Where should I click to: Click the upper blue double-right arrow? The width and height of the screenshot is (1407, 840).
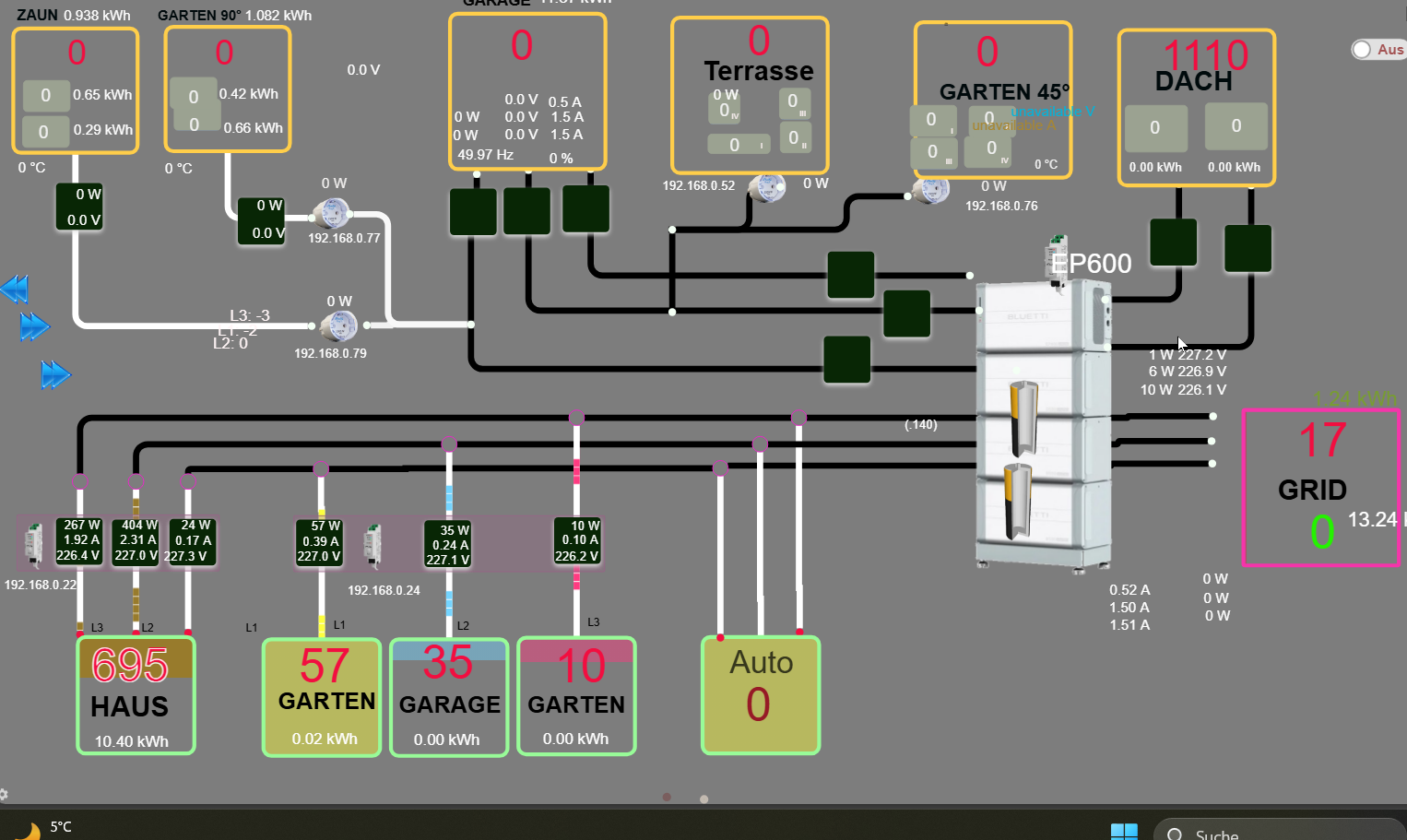click(34, 326)
